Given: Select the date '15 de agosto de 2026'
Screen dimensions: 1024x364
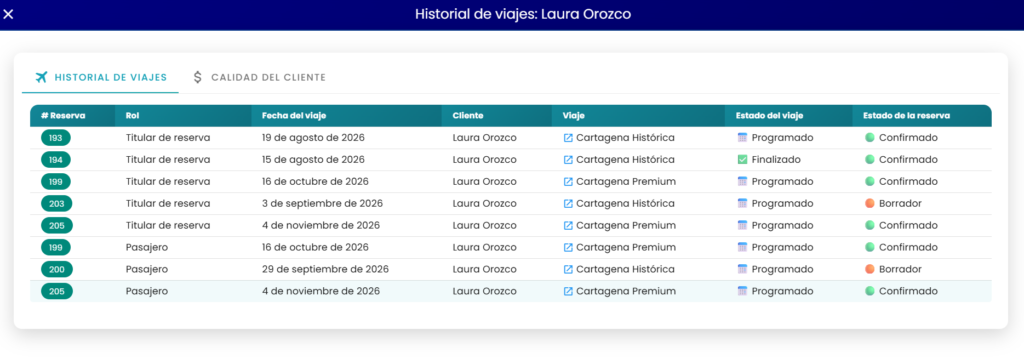Looking at the screenshot, I should coord(313,159).
